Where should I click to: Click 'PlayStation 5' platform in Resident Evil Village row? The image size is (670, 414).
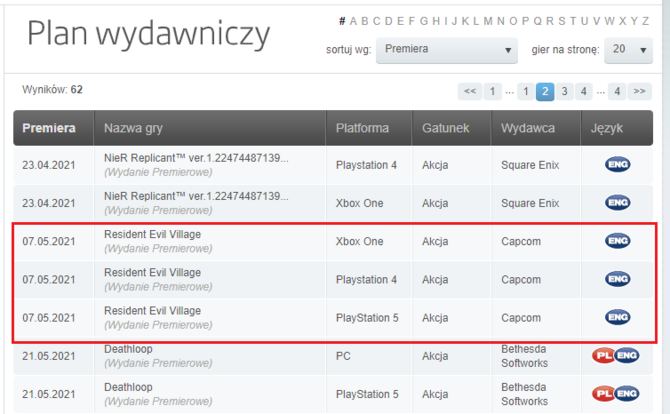(x=367, y=318)
